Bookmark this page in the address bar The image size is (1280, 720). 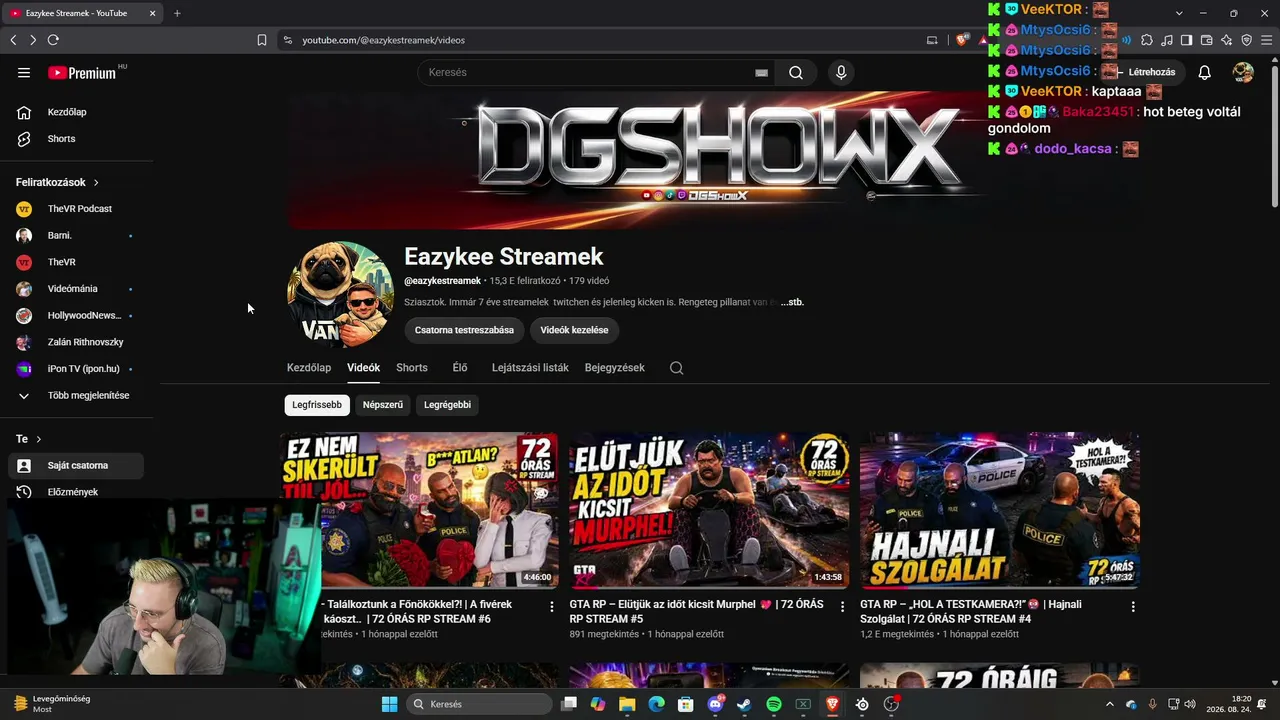pos(262,40)
